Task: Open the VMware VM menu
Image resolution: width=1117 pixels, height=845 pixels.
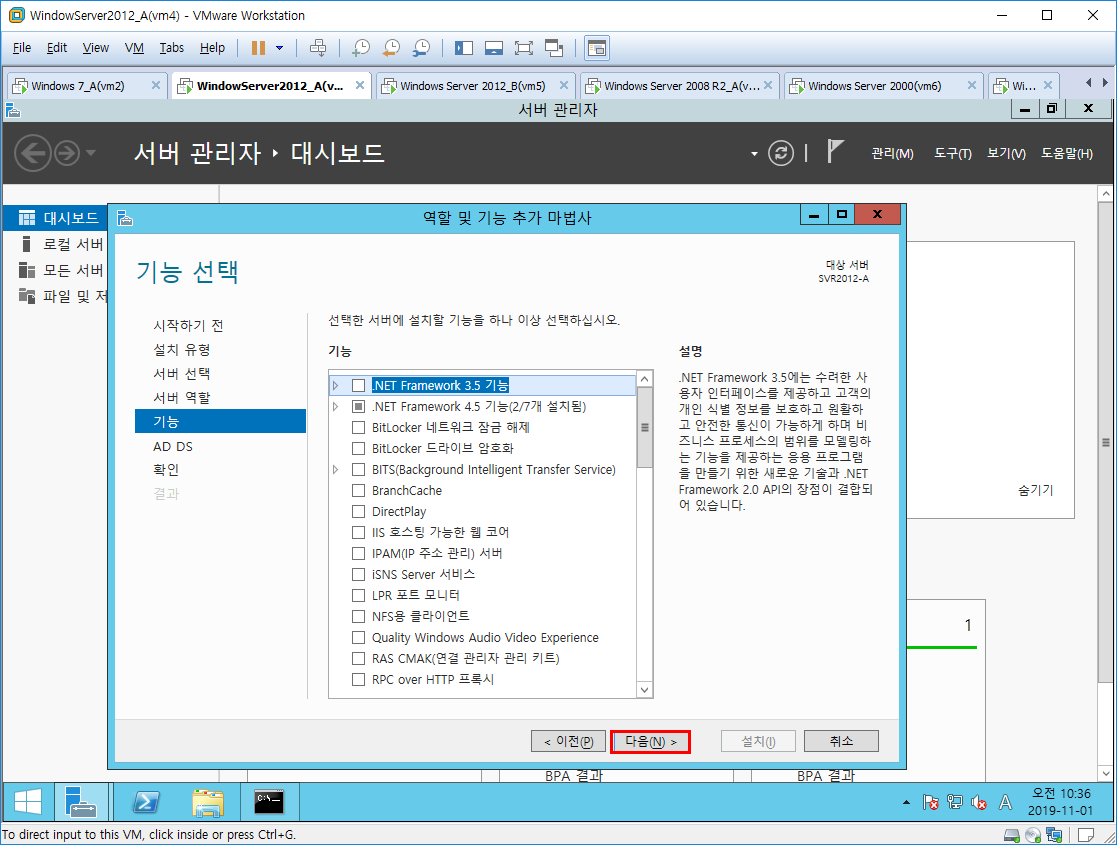Action: pyautogui.click(x=134, y=48)
